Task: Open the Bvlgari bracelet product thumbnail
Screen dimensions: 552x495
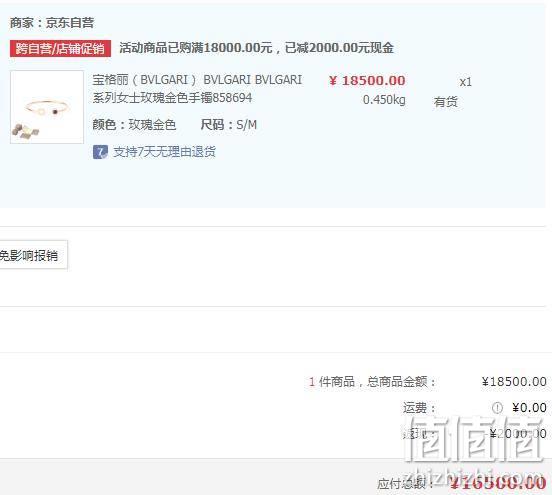Action: tap(47, 107)
